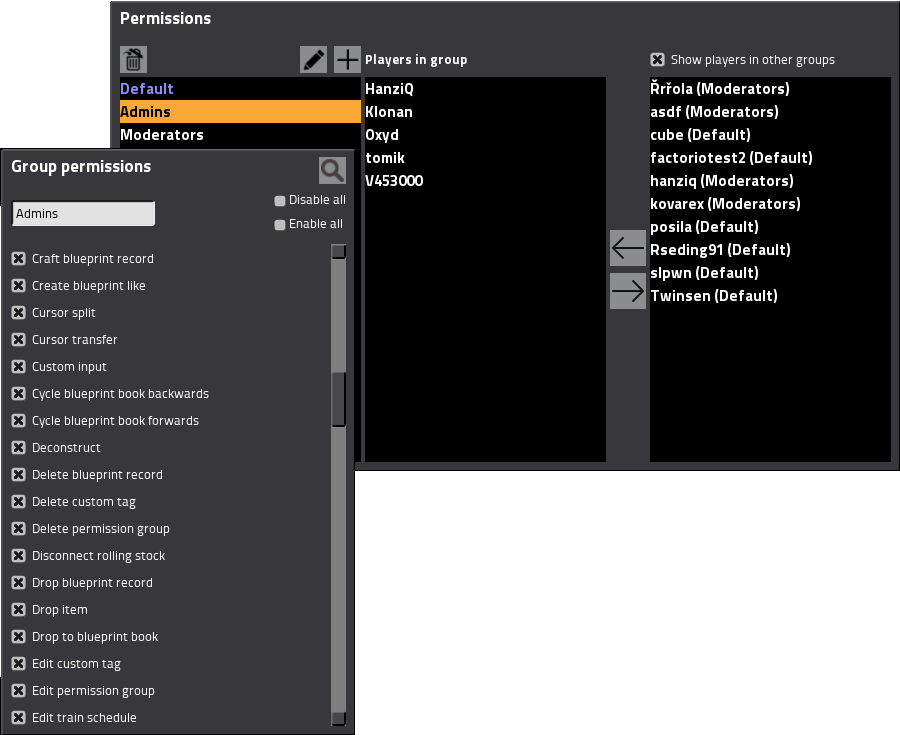Toggle Cursor transfer permission
This screenshot has height=735, width=900.
pos(18,340)
